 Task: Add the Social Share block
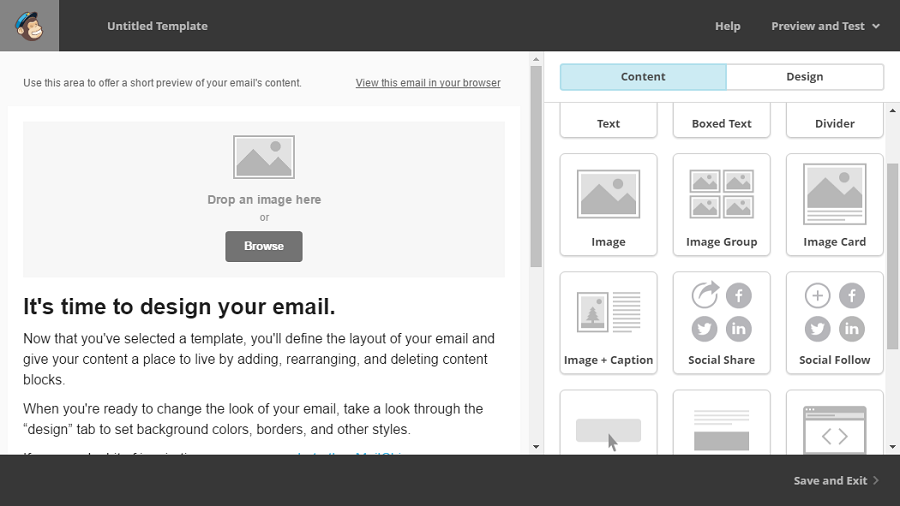pyautogui.click(x=721, y=323)
